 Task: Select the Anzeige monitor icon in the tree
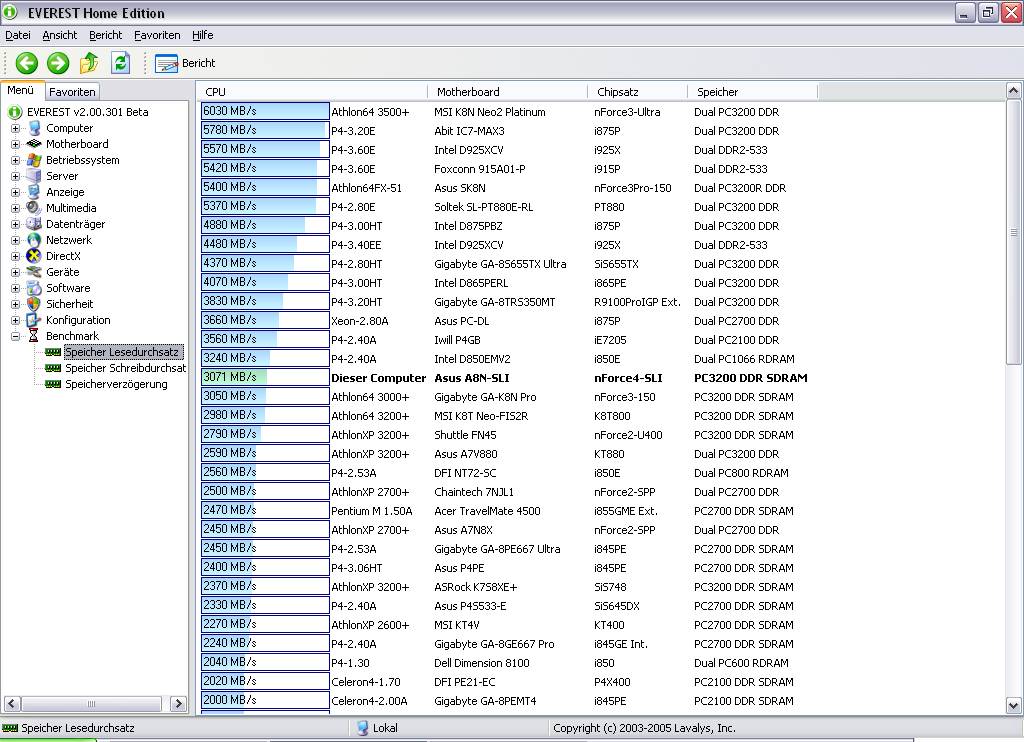[x=34, y=192]
